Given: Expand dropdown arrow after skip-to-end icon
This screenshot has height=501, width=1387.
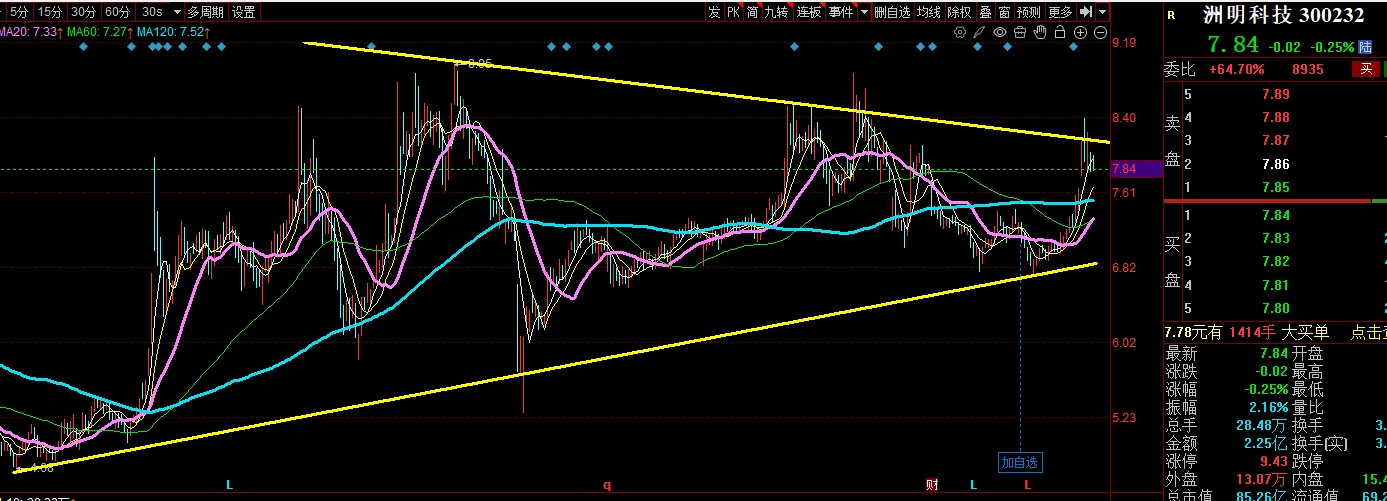Looking at the screenshot, I should tap(1102, 12).
